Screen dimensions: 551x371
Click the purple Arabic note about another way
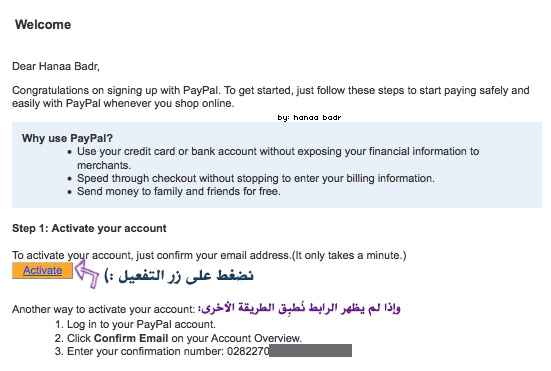click(299, 308)
